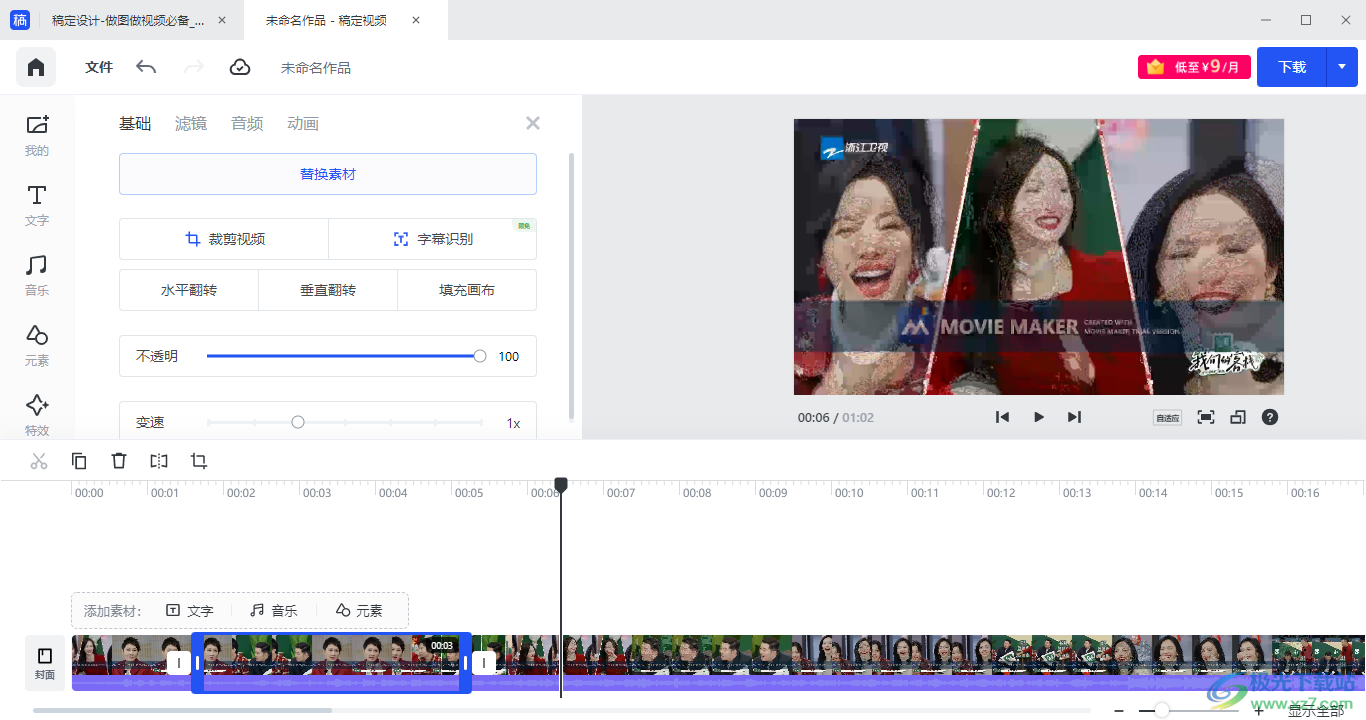
Task: Select the highlighted 00:03 timeline clip
Action: point(331,663)
